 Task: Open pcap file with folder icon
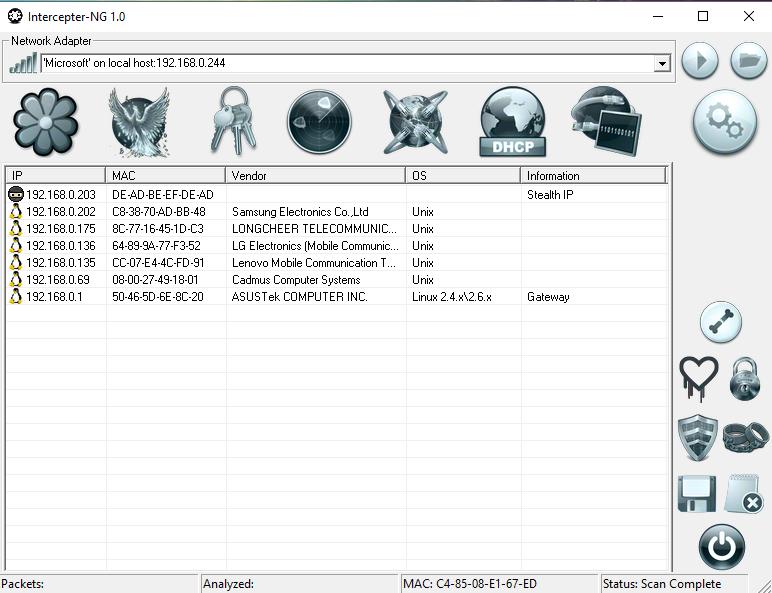(748, 61)
